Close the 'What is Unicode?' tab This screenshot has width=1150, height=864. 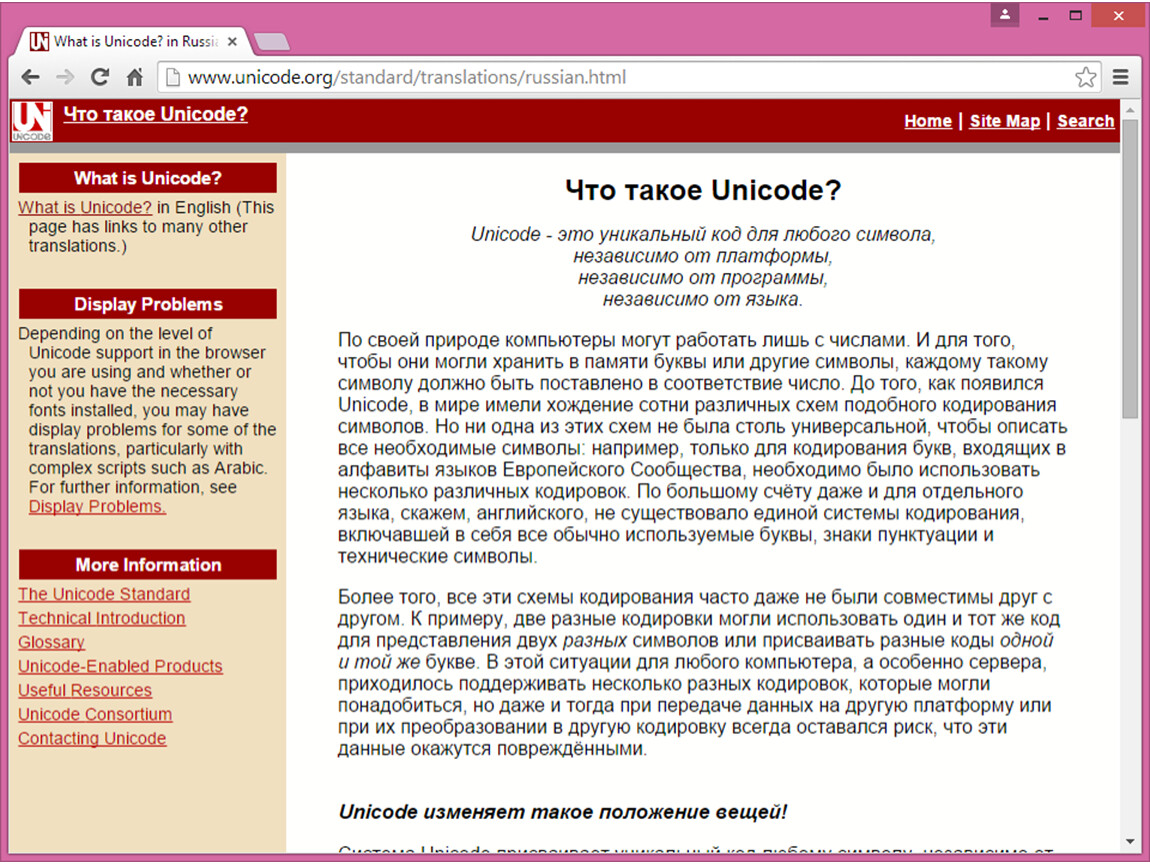click(x=233, y=42)
